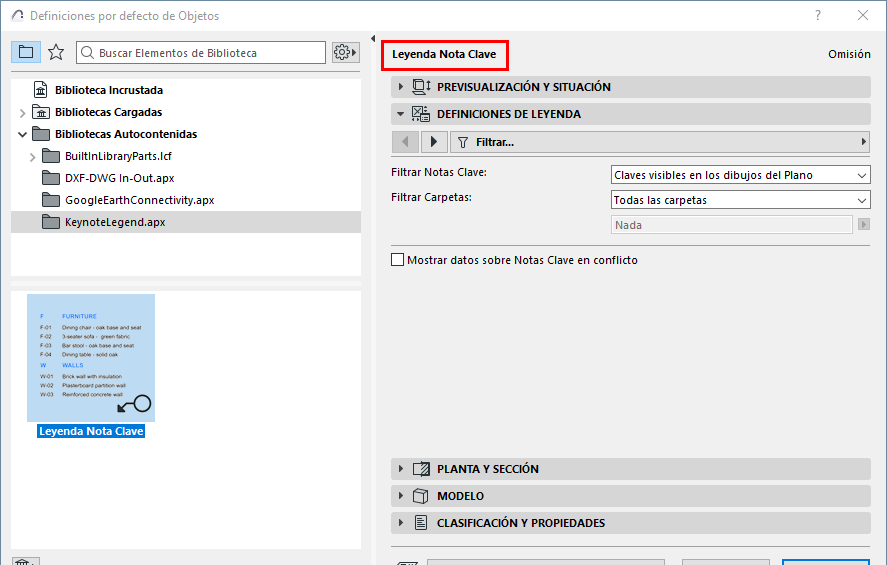
Task: Open help question mark button
Action: click(818, 16)
